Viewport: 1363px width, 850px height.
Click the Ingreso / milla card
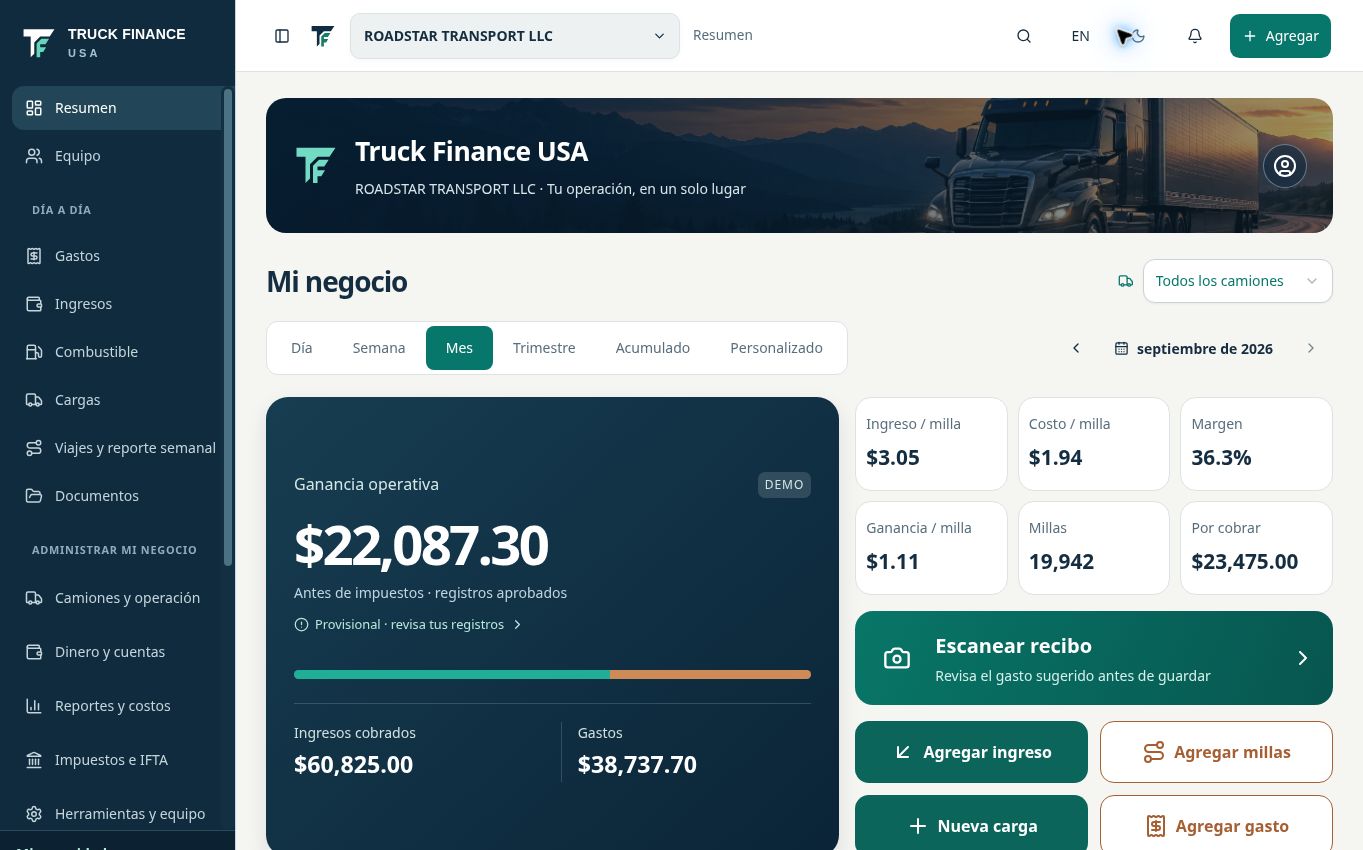[931, 444]
